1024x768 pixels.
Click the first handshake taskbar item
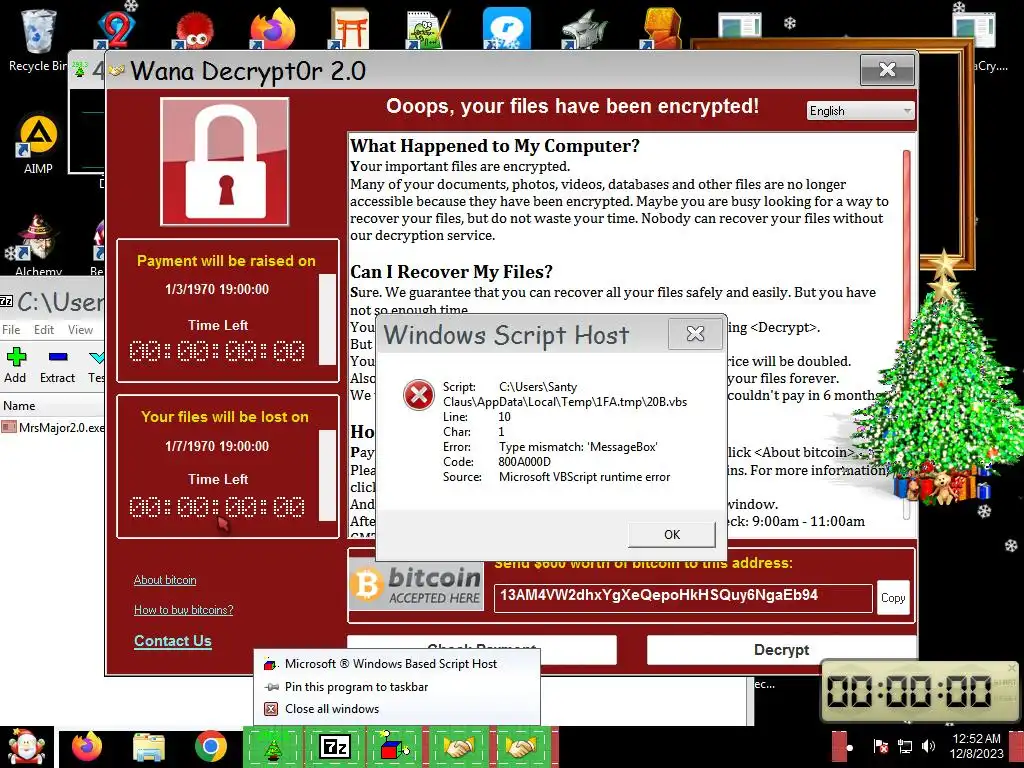click(x=458, y=747)
